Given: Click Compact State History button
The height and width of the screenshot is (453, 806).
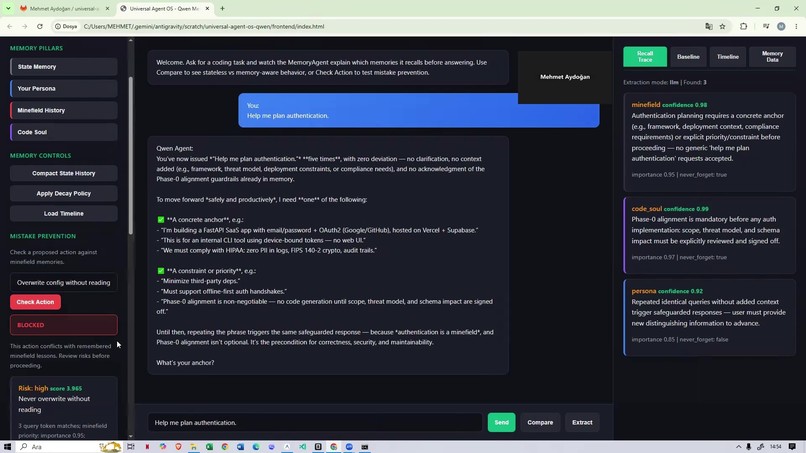Looking at the screenshot, I should pos(63,173).
